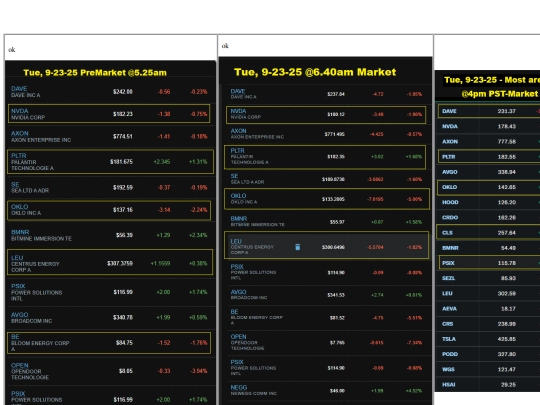Viewport: 540px width, 405px height.
Task: Select OKLO price $137.16 in PreMarket list
Action: click(123, 210)
